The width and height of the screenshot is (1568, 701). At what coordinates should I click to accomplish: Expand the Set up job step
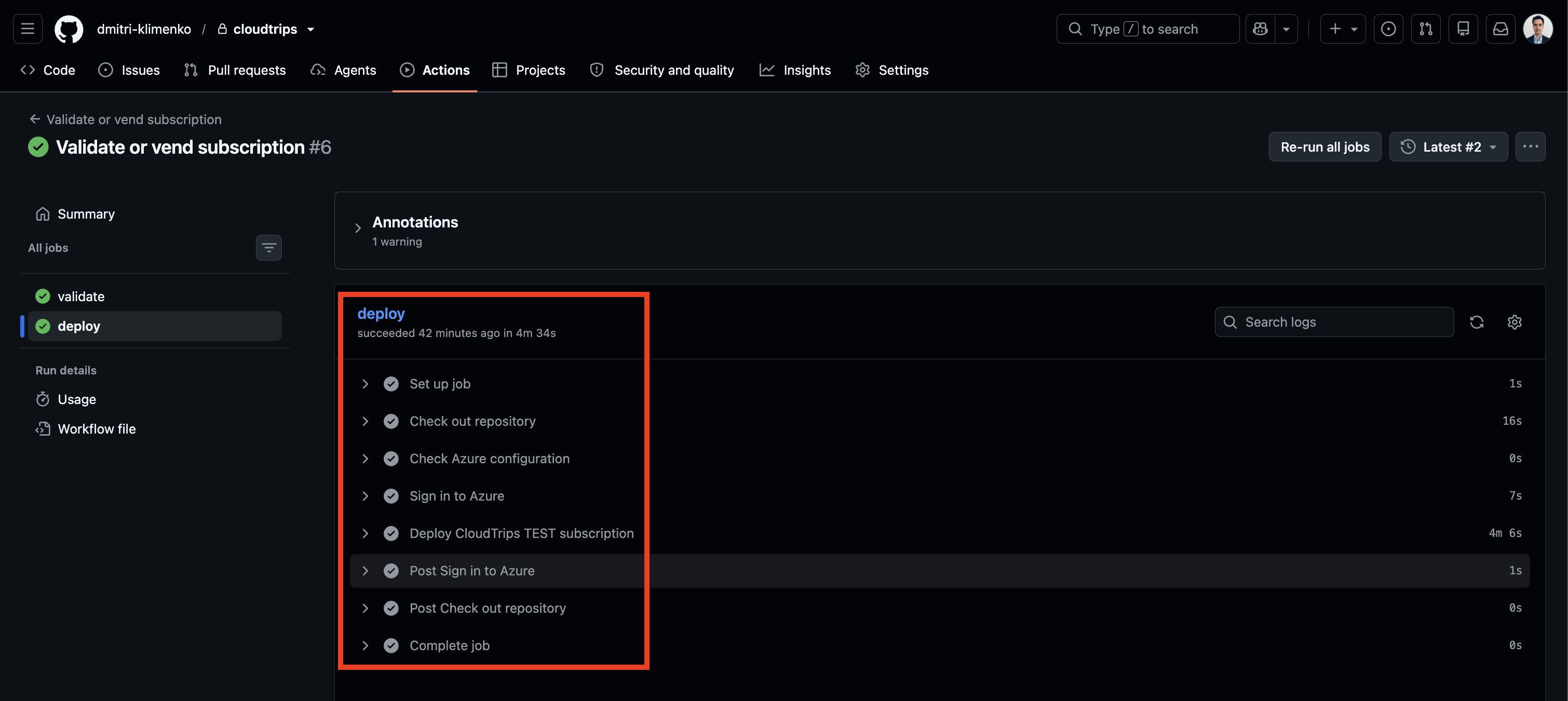(x=939, y=384)
